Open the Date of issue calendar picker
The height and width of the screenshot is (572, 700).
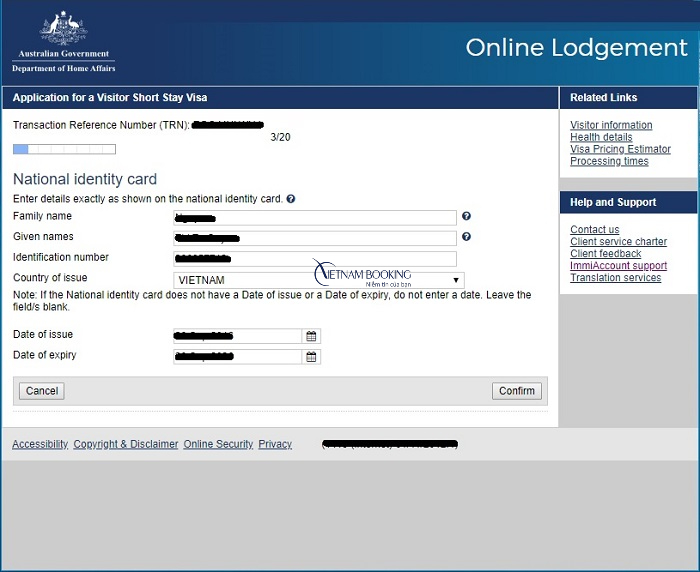(x=311, y=337)
